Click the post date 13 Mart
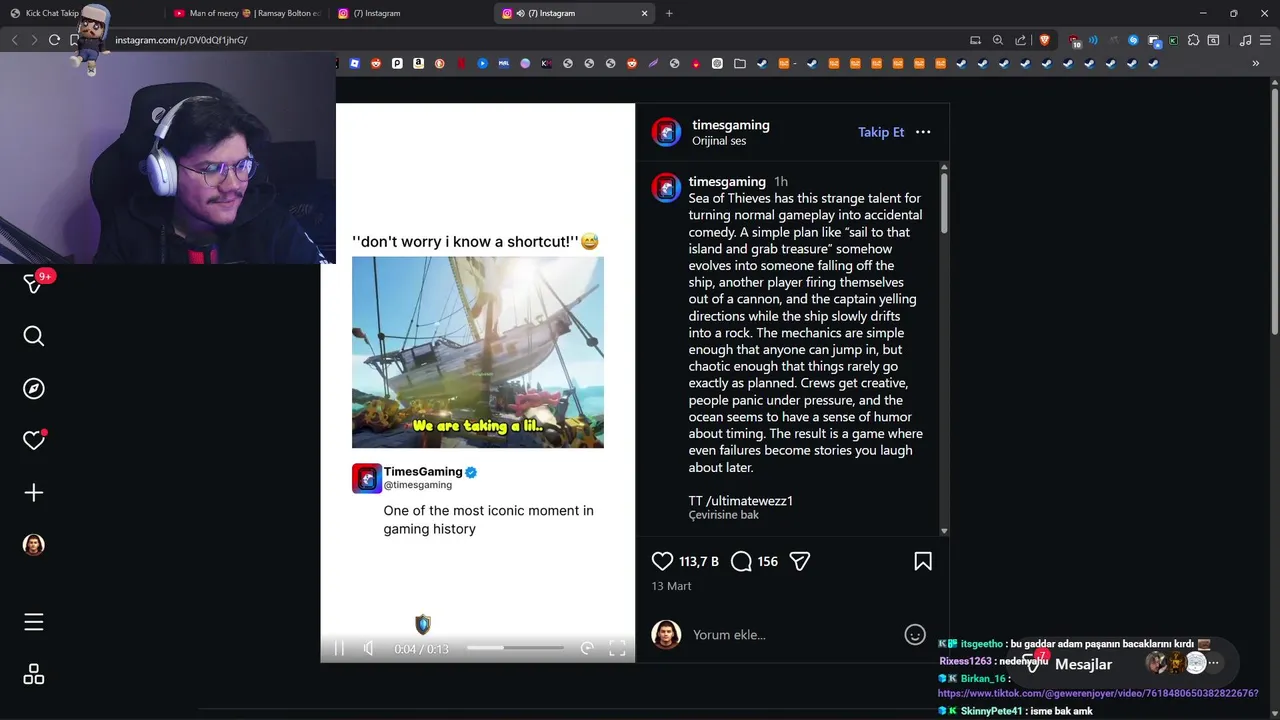The width and height of the screenshot is (1280, 720). tap(671, 586)
